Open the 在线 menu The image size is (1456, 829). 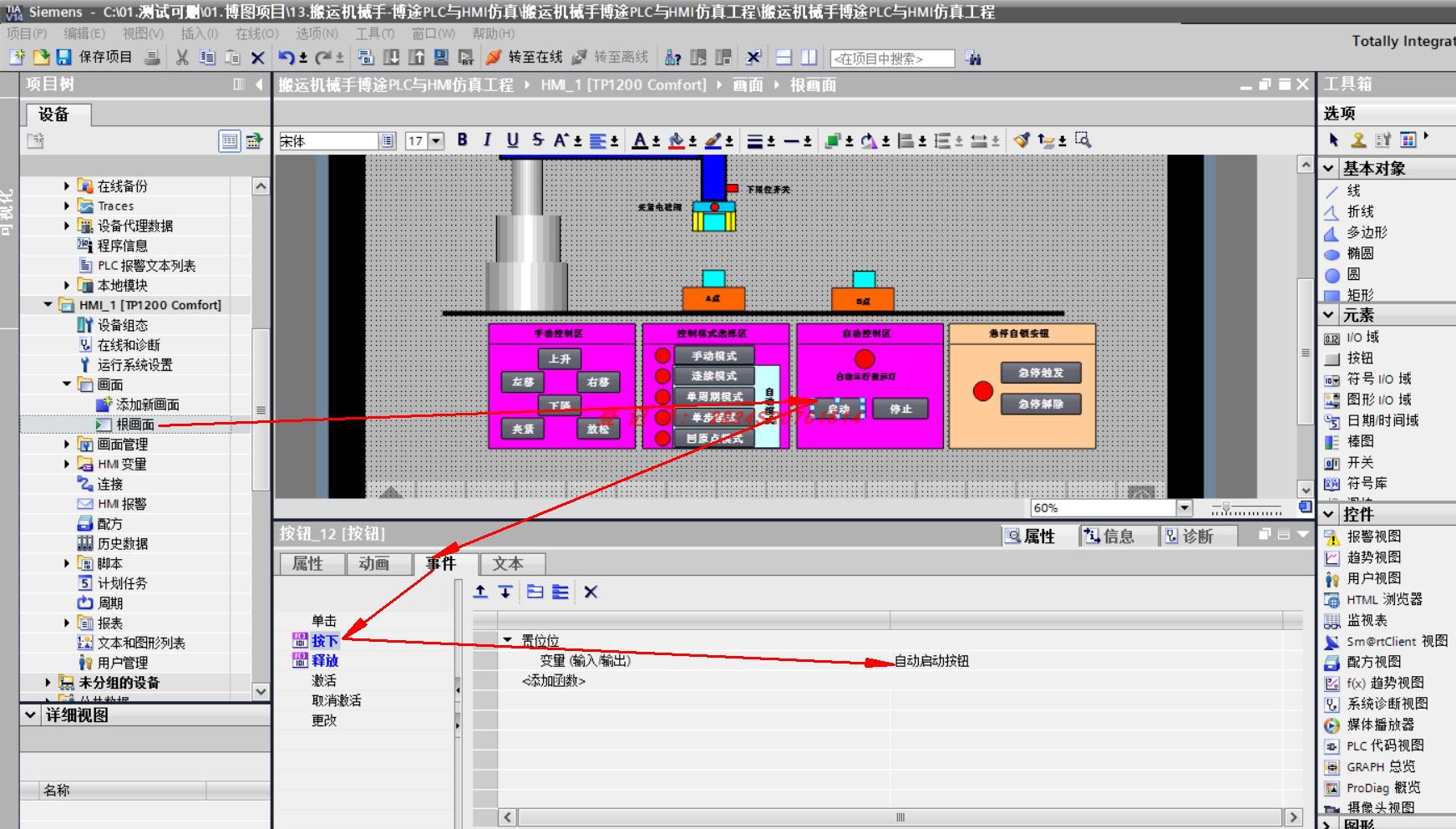(x=256, y=33)
